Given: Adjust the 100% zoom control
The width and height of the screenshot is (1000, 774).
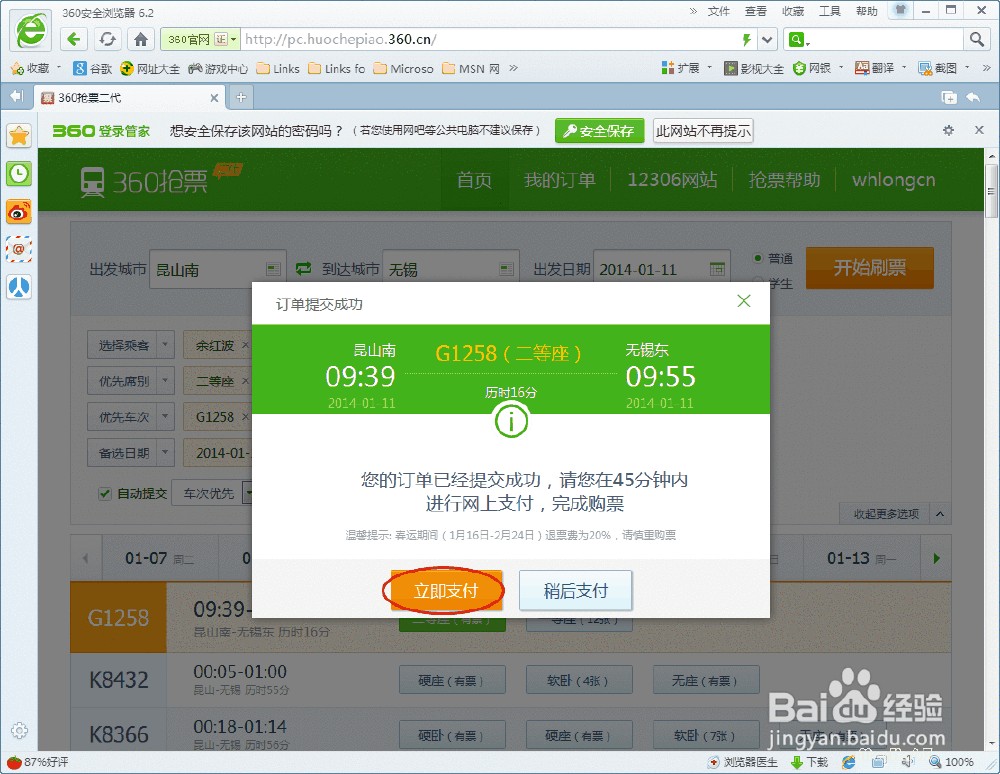Looking at the screenshot, I should tap(952, 762).
